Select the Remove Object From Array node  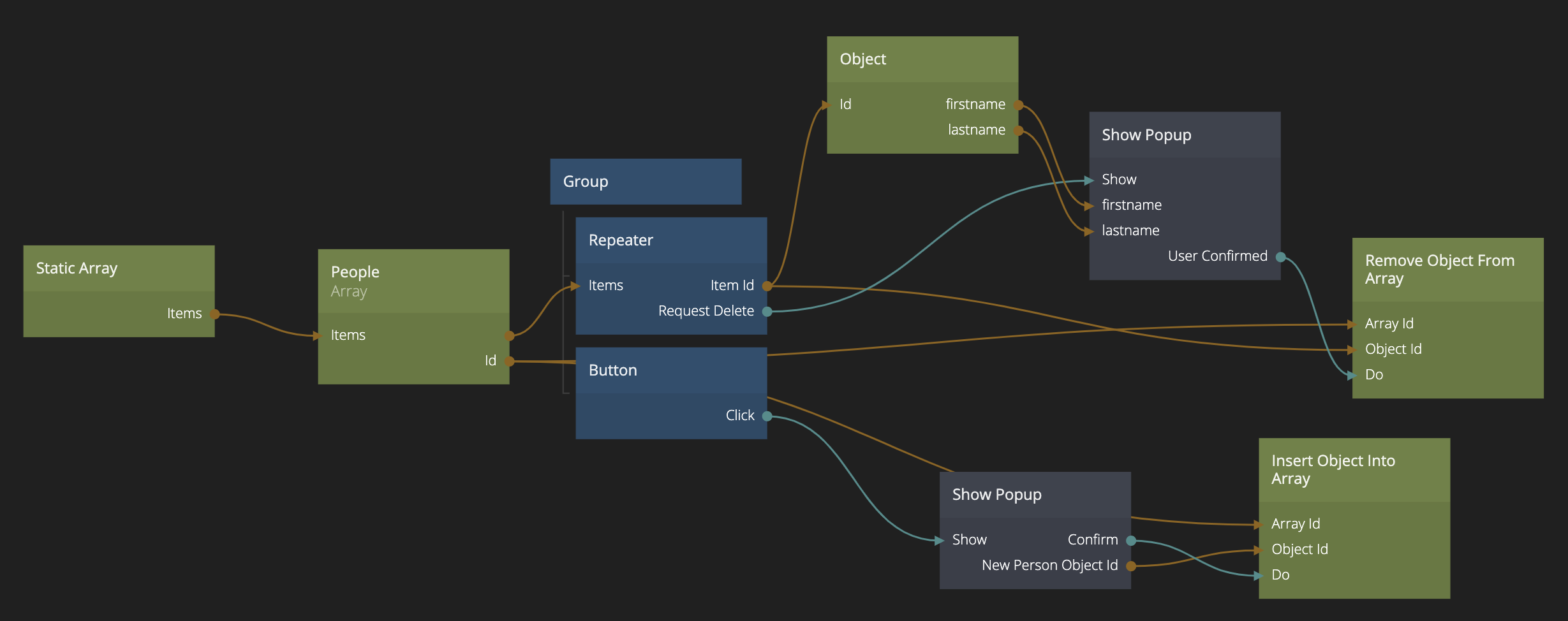[1447, 270]
